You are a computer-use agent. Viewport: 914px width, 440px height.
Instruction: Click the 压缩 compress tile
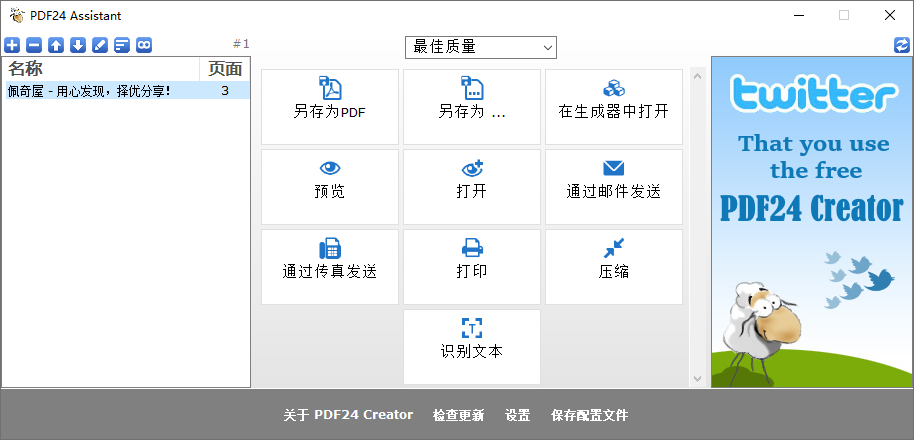click(x=614, y=267)
